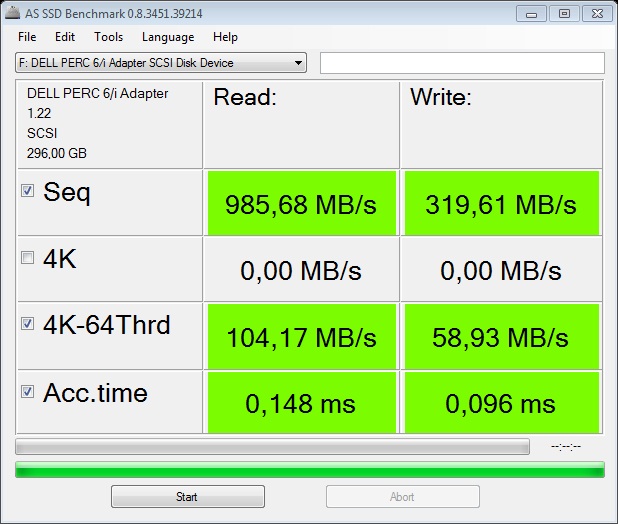618x524 pixels.
Task: Click the 4K read result 0,00 MB/s
Action: 302,270
